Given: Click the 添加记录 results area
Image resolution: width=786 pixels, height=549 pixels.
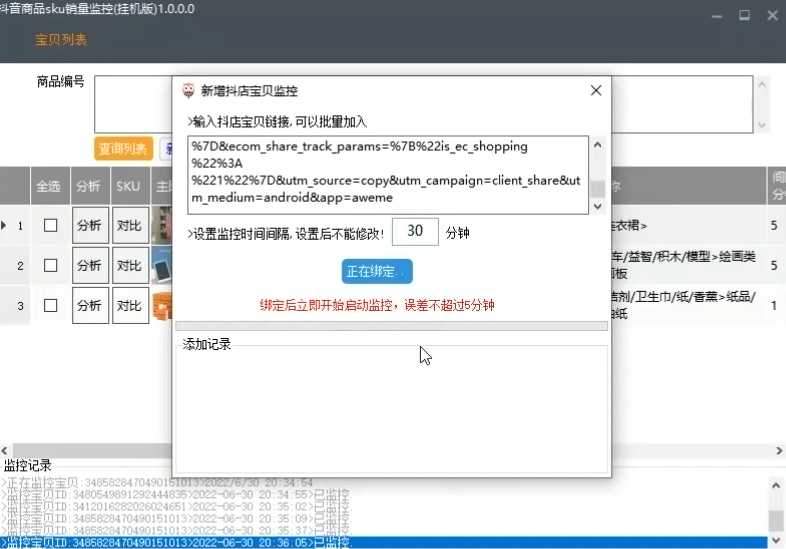Looking at the screenshot, I should pos(391,409).
